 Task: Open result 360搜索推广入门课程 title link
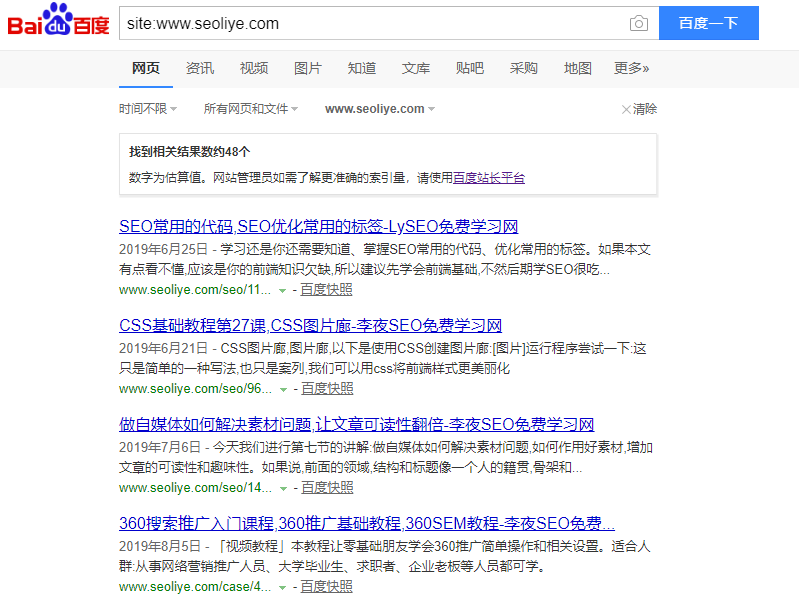[x=367, y=523]
